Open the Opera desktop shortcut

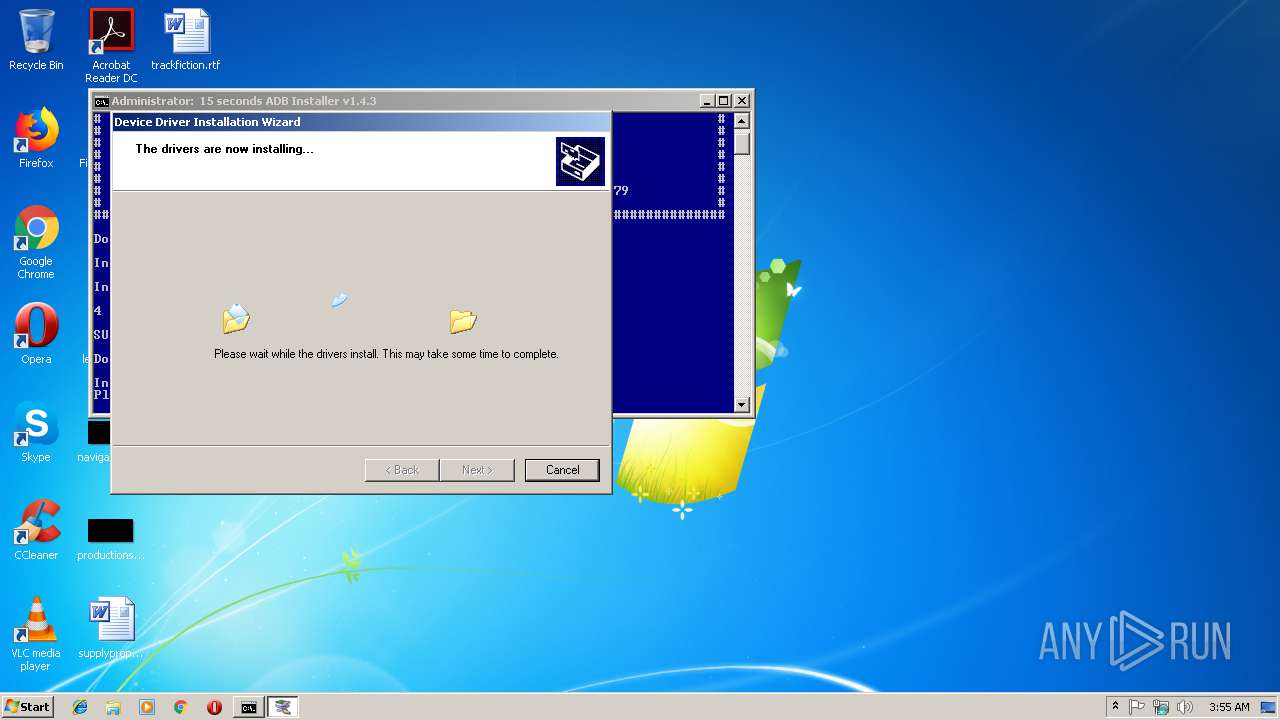click(36, 334)
